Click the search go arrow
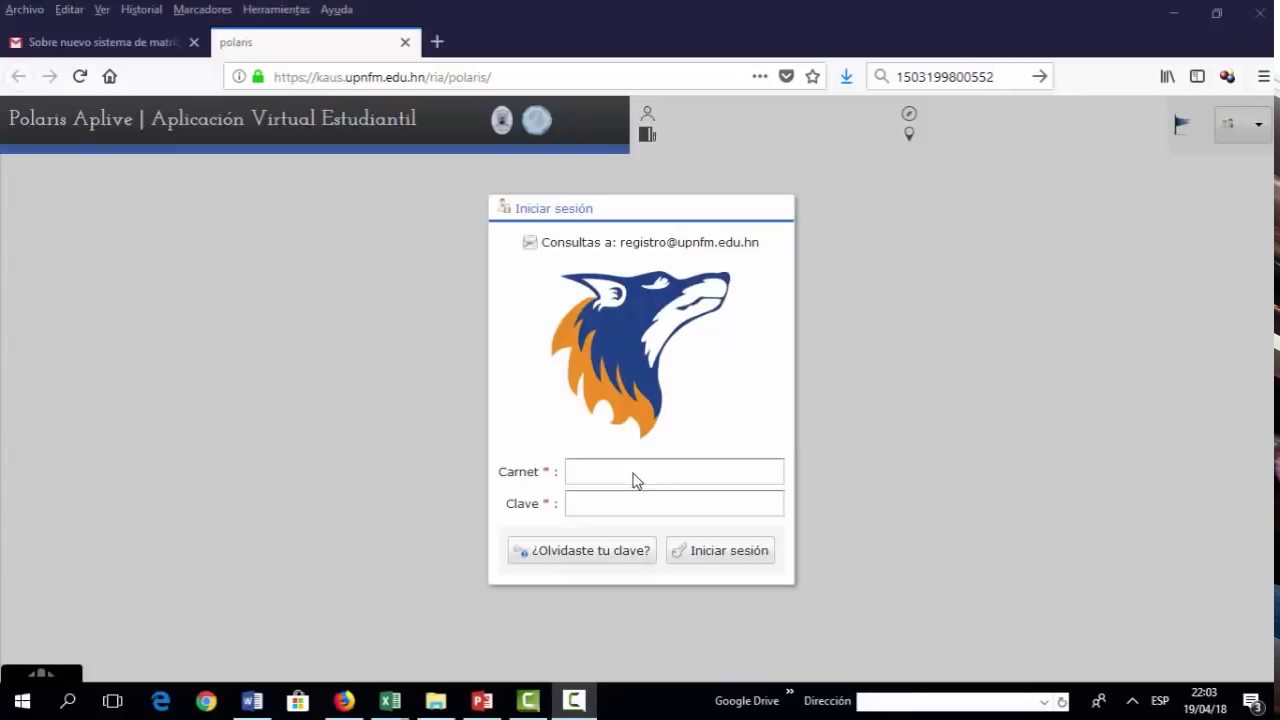The height and width of the screenshot is (720, 1280). click(x=1040, y=76)
